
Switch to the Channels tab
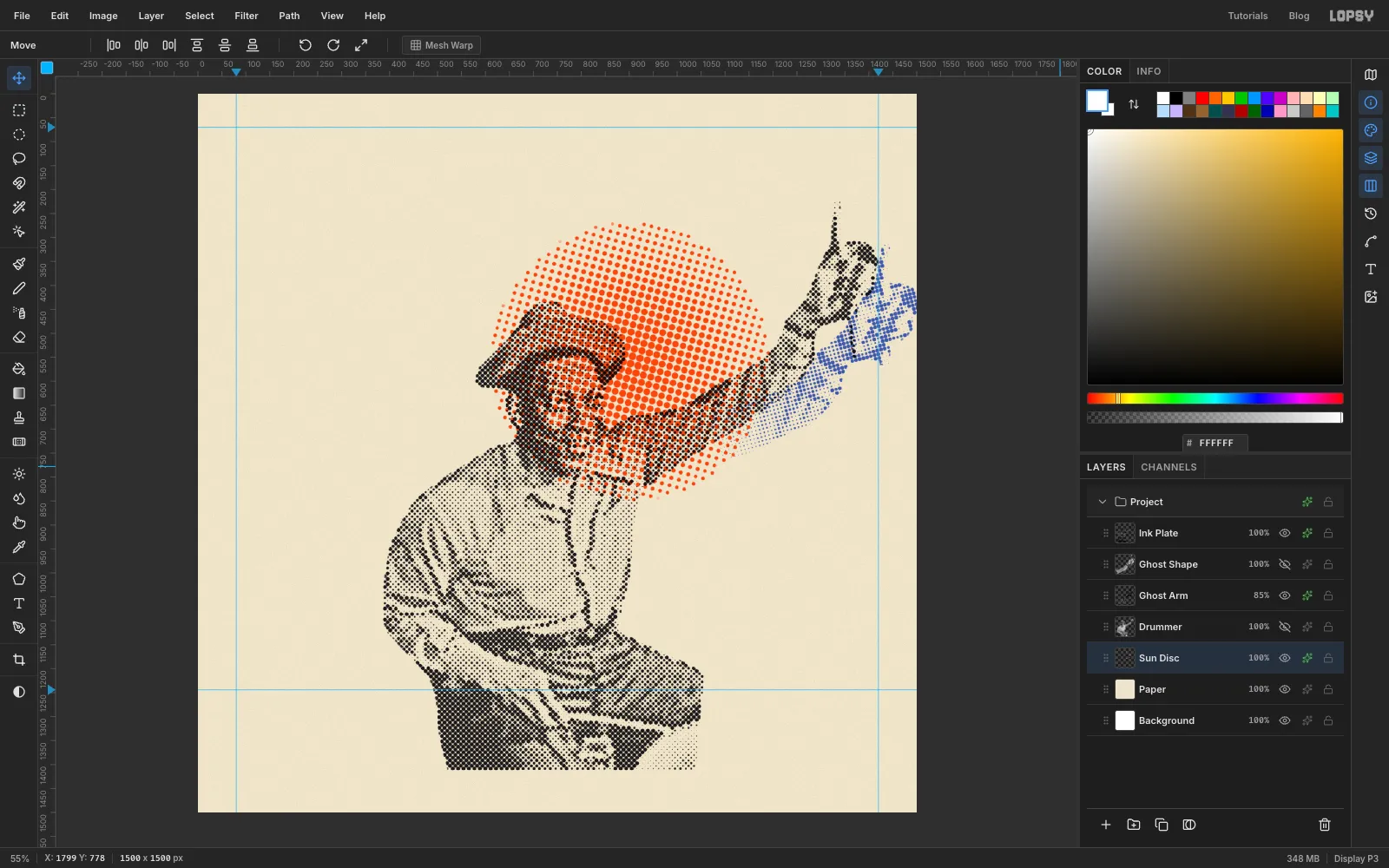coord(1168,467)
